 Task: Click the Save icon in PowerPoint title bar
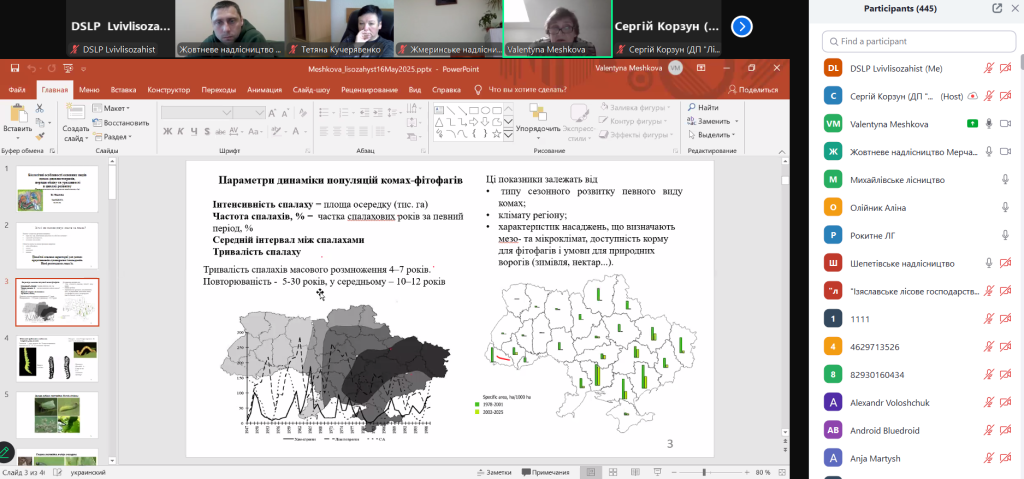tap(14, 68)
